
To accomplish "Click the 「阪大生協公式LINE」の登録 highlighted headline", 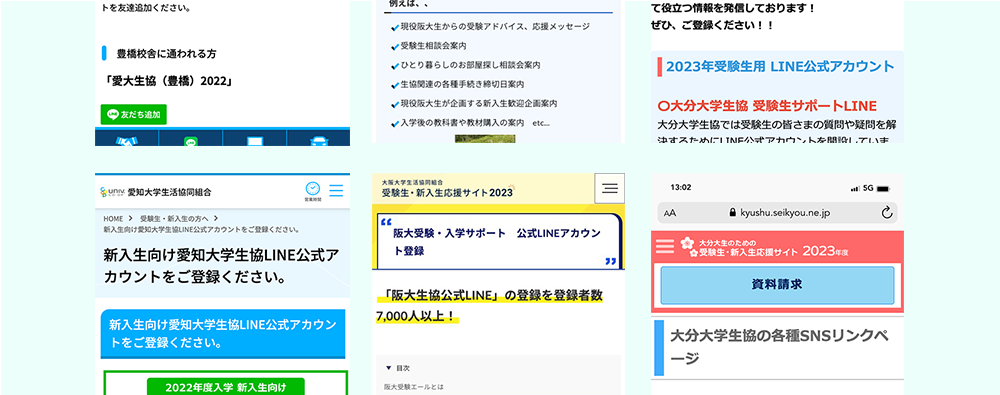I will tap(489, 305).
